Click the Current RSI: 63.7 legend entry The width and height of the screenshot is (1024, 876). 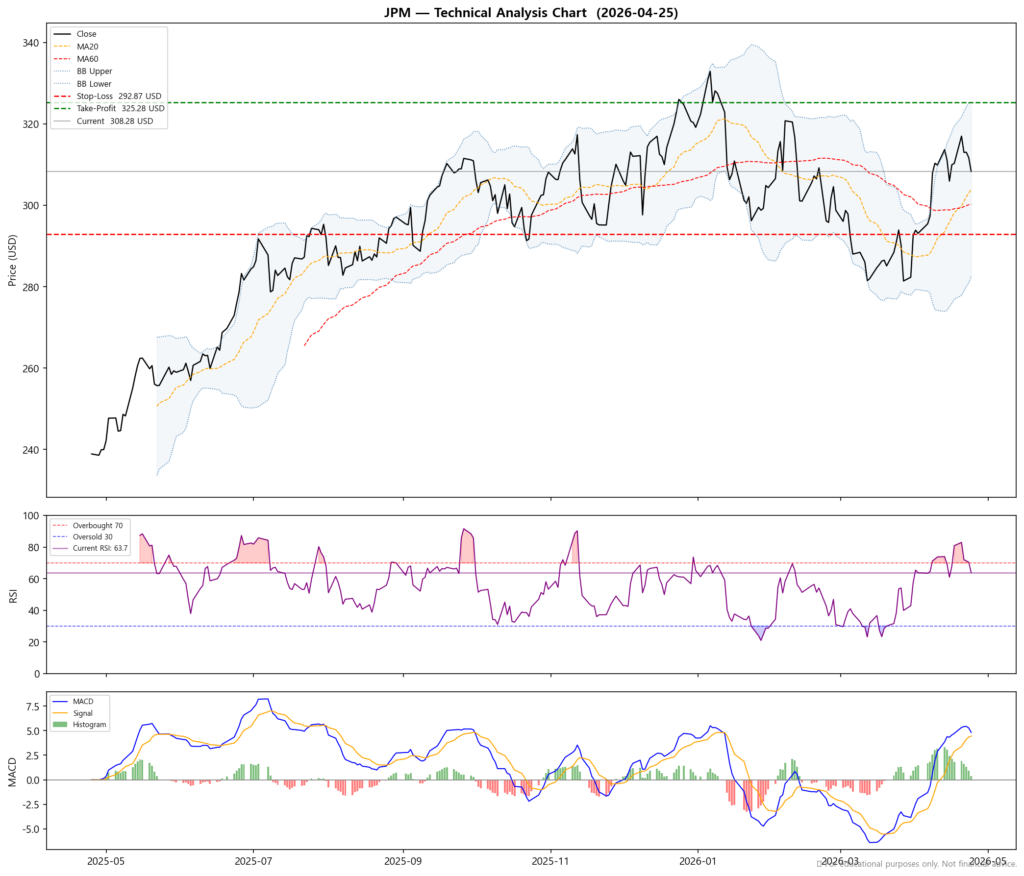103,549
